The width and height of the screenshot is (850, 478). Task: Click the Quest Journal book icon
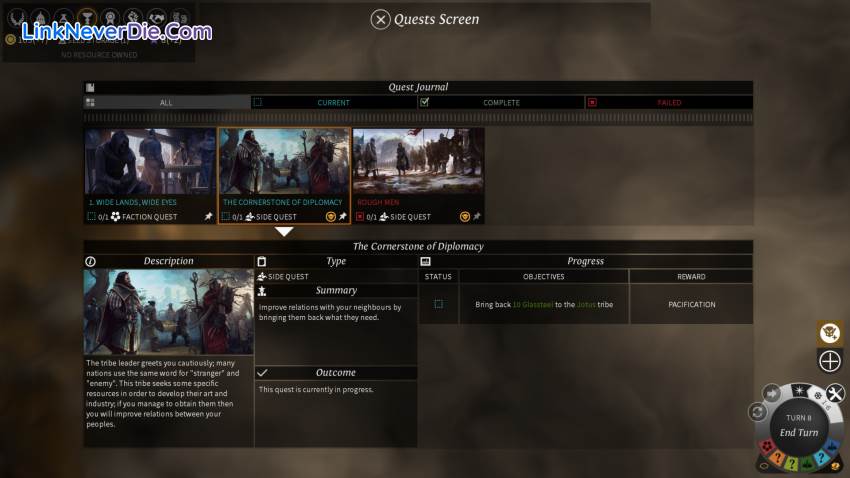[90, 87]
